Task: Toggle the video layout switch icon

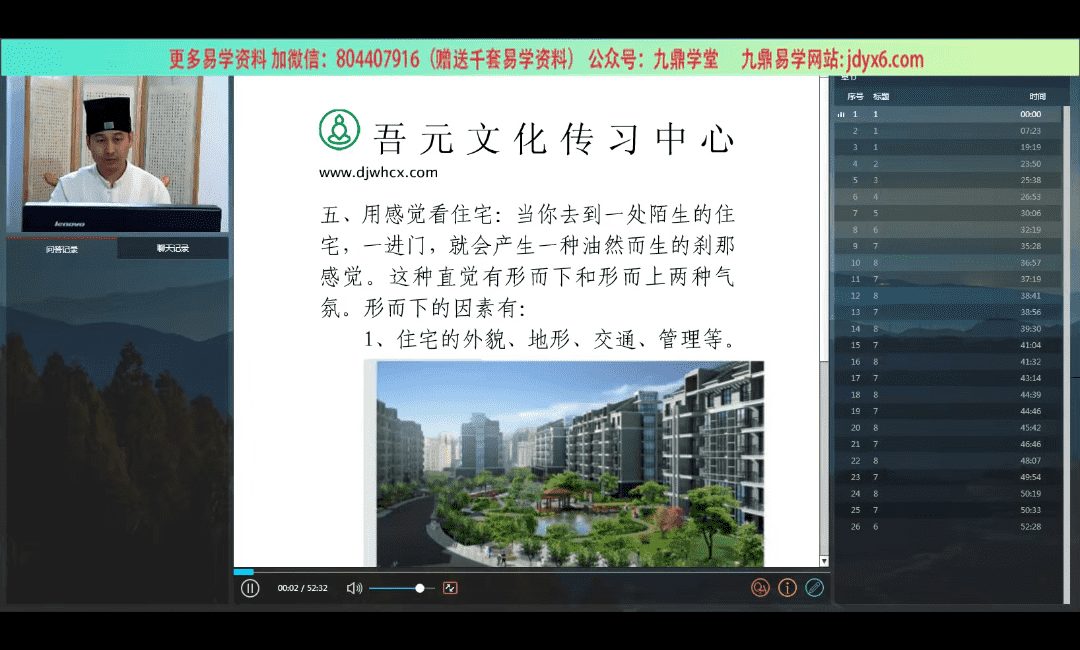Action: point(450,588)
